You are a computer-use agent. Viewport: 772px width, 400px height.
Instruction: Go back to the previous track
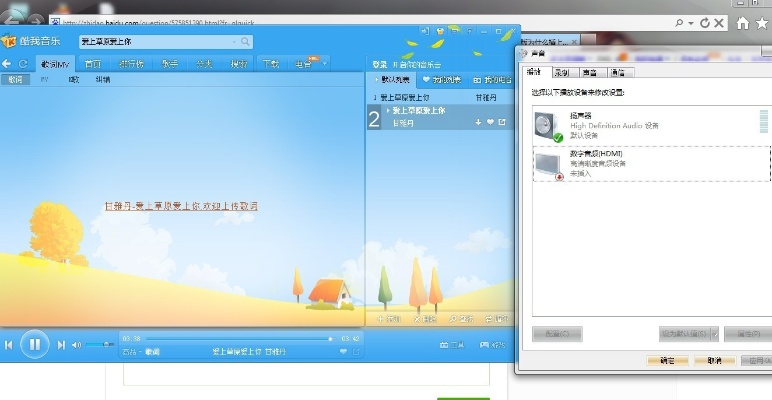coord(8,345)
